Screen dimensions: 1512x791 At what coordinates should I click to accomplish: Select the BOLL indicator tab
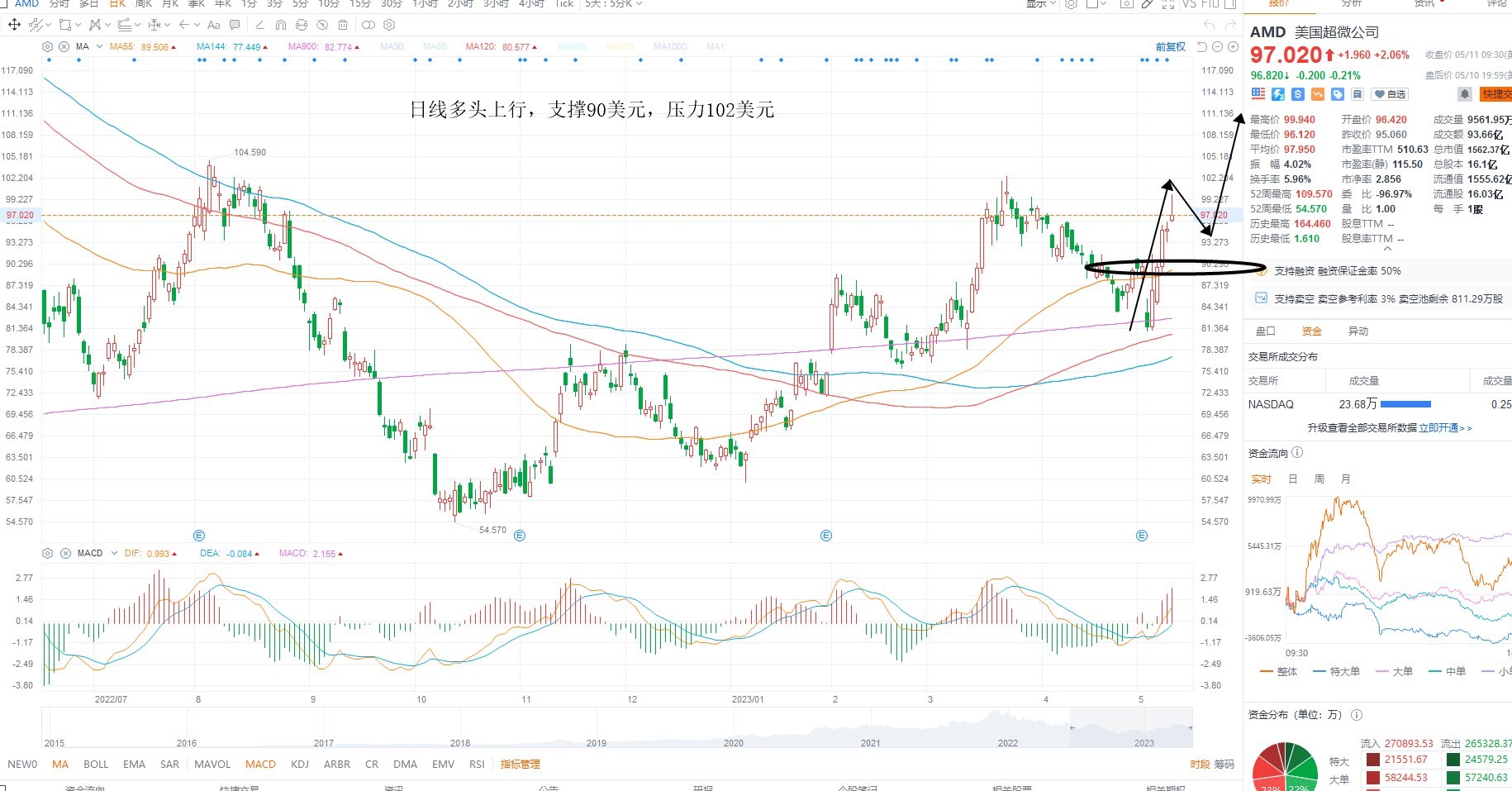click(96, 764)
